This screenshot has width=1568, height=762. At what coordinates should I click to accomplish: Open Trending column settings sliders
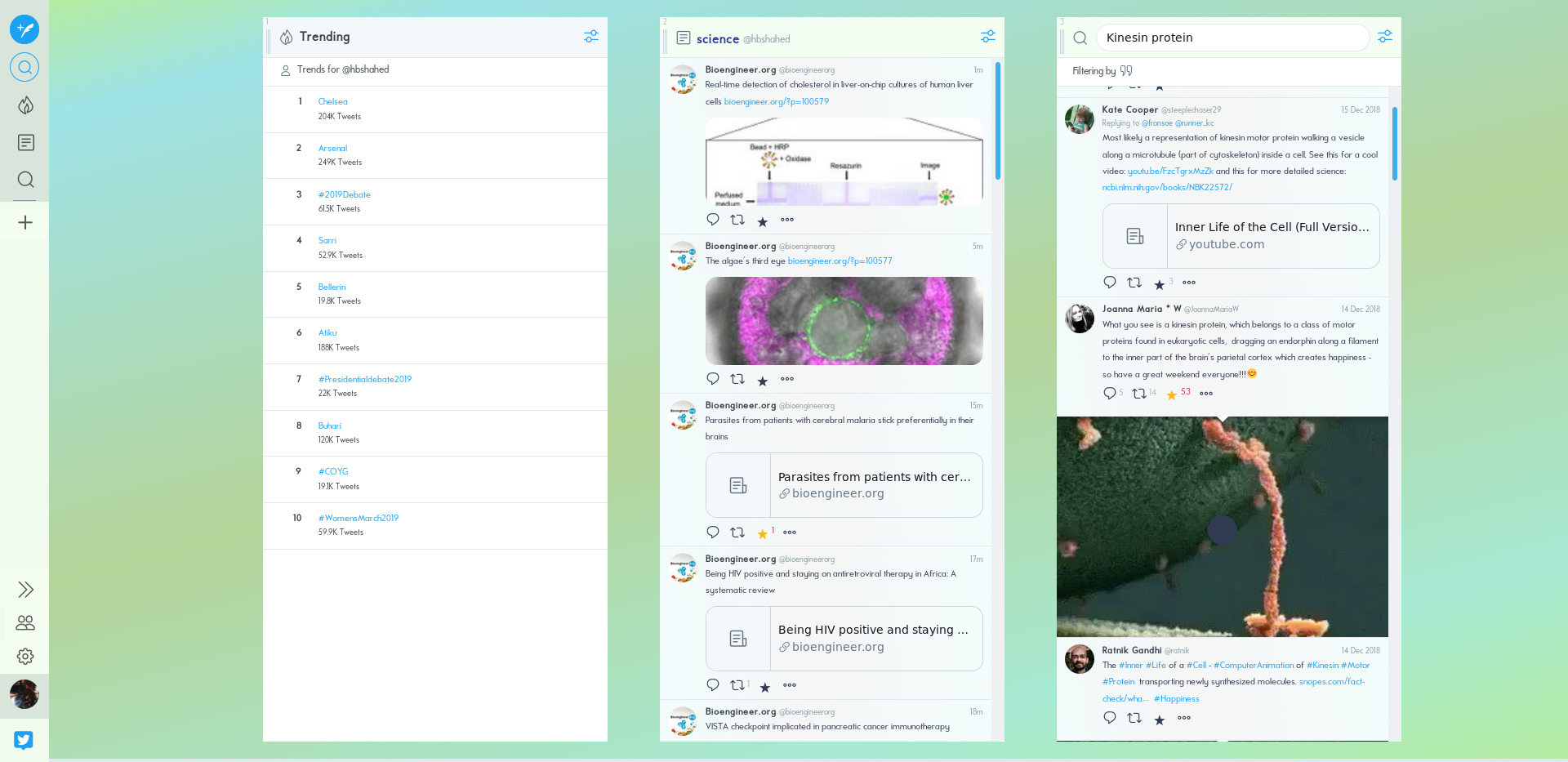coord(591,37)
